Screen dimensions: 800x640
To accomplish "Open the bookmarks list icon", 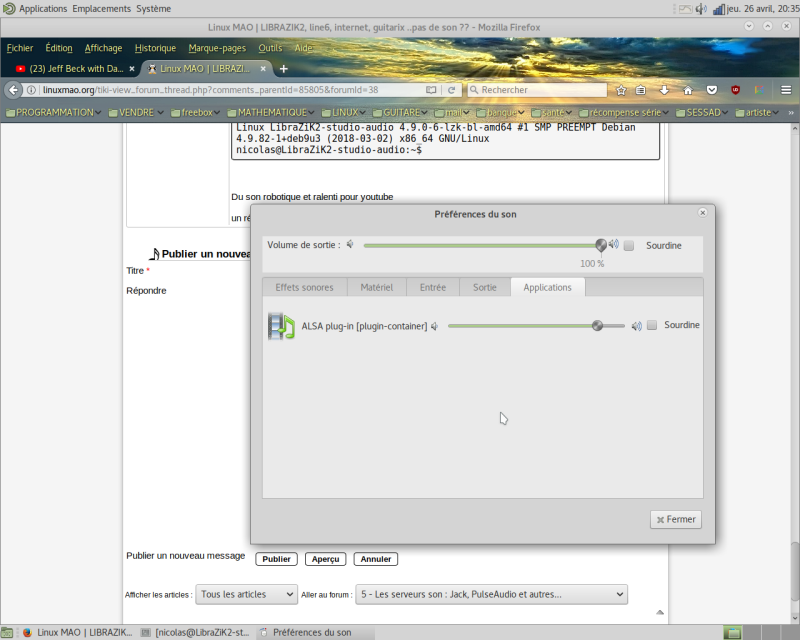I will tap(641, 90).
